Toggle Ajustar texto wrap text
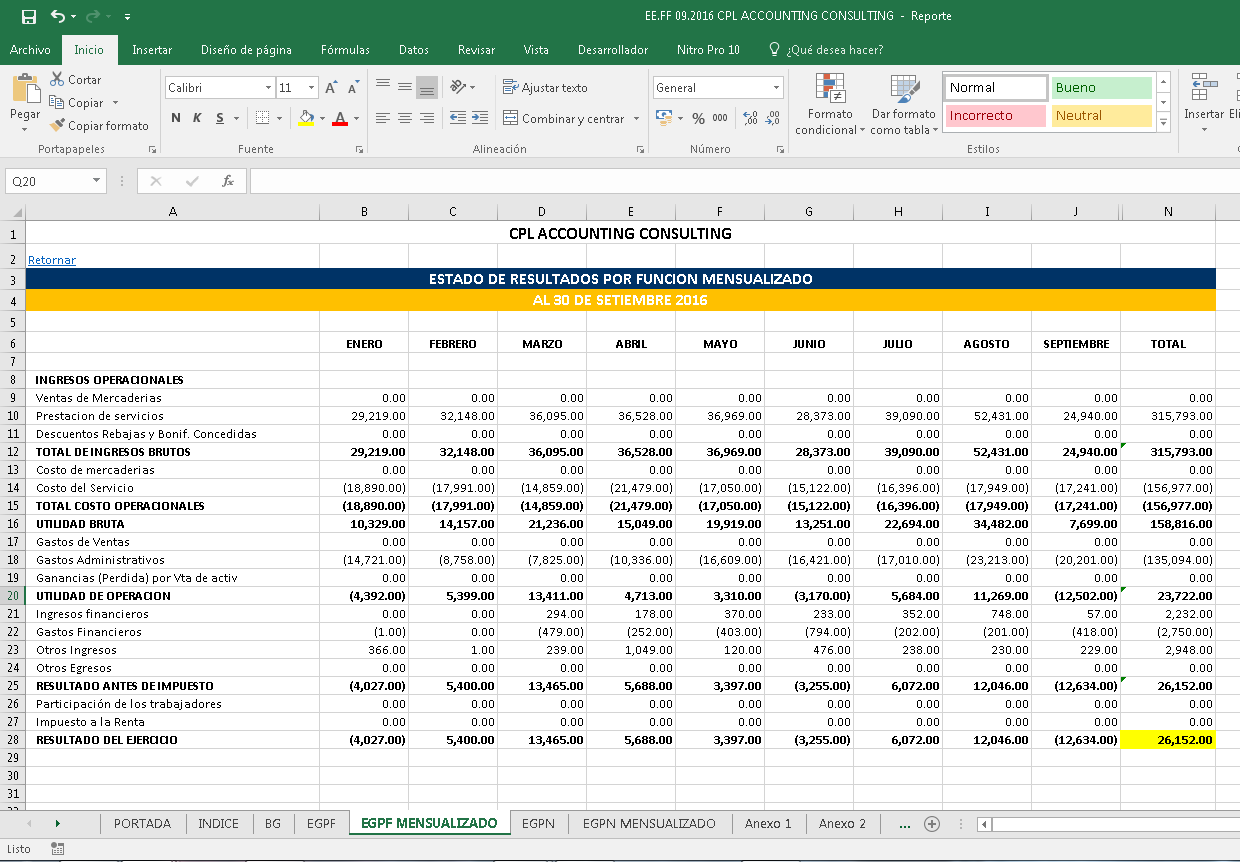1240x862 pixels. click(x=545, y=88)
